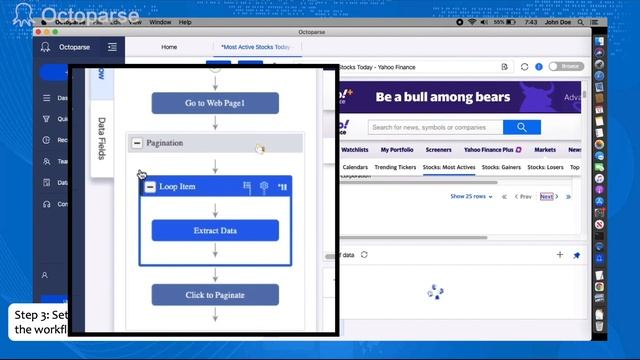This screenshot has width=640, height=360.
Task: Select the Stocks: Most Actives page tab
Action: (x=449, y=167)
